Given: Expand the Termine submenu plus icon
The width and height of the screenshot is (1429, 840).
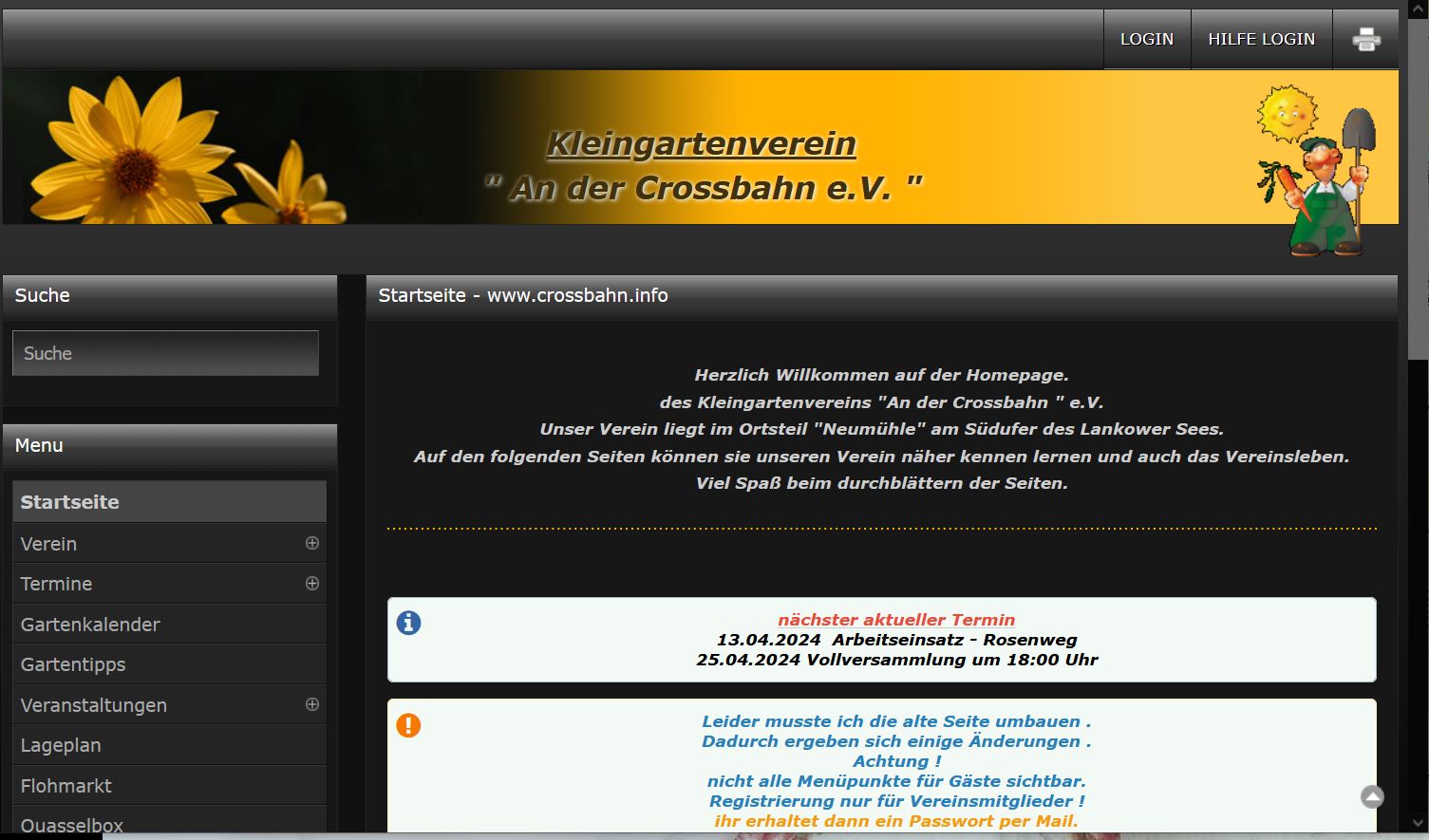Looking at the screenshot, I should tap(311, 584).
